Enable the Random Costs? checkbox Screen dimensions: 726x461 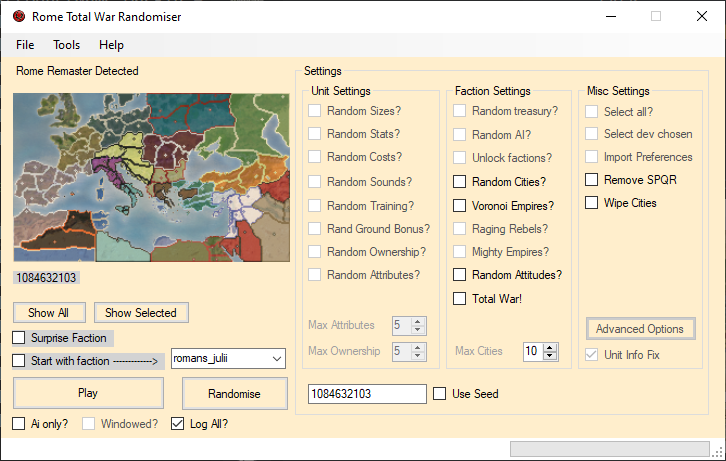point(314,157)
